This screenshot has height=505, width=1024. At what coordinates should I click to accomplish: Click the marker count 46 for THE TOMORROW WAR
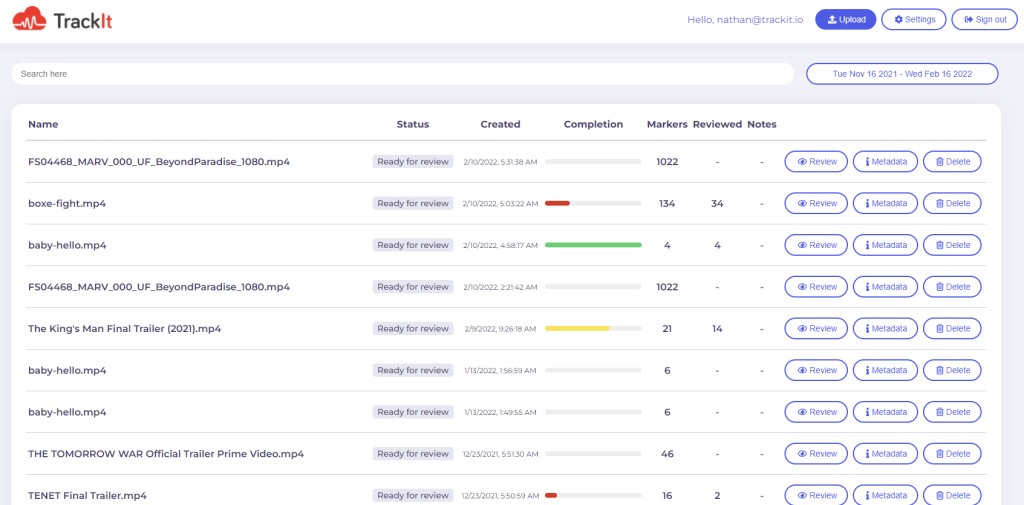pyautogui.click(x=667, y=453)
